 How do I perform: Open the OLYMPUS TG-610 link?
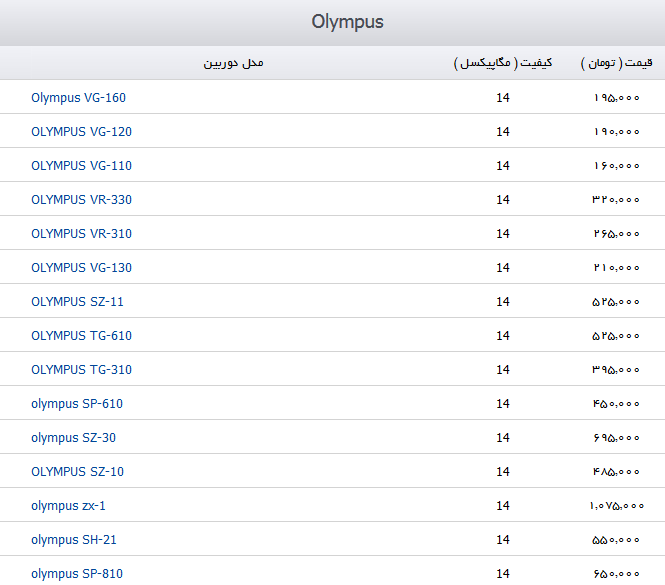click(x=81, y=336)
